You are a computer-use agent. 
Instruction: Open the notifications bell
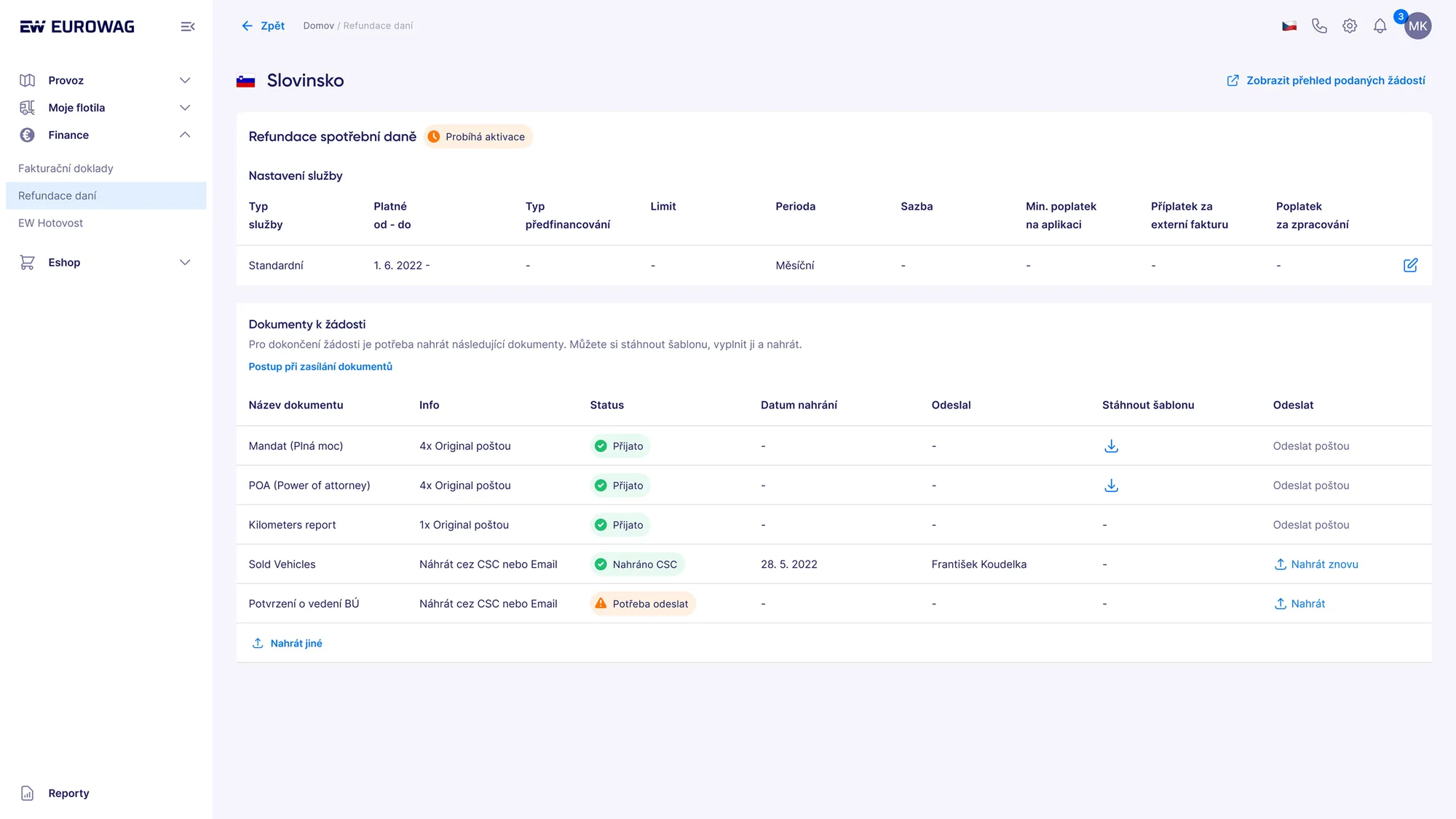pyautogui.click(x=1380, y=26)
